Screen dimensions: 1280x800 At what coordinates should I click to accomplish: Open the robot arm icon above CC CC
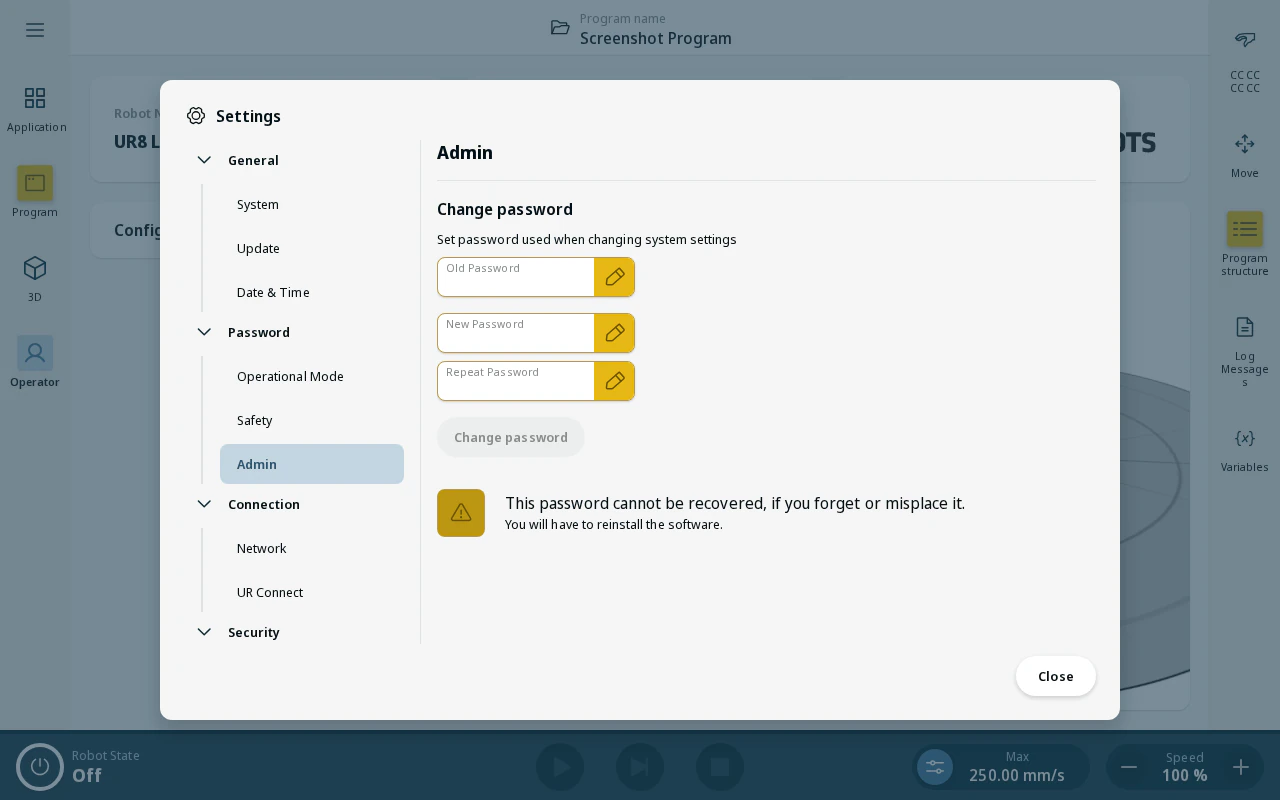[1245, 40]
